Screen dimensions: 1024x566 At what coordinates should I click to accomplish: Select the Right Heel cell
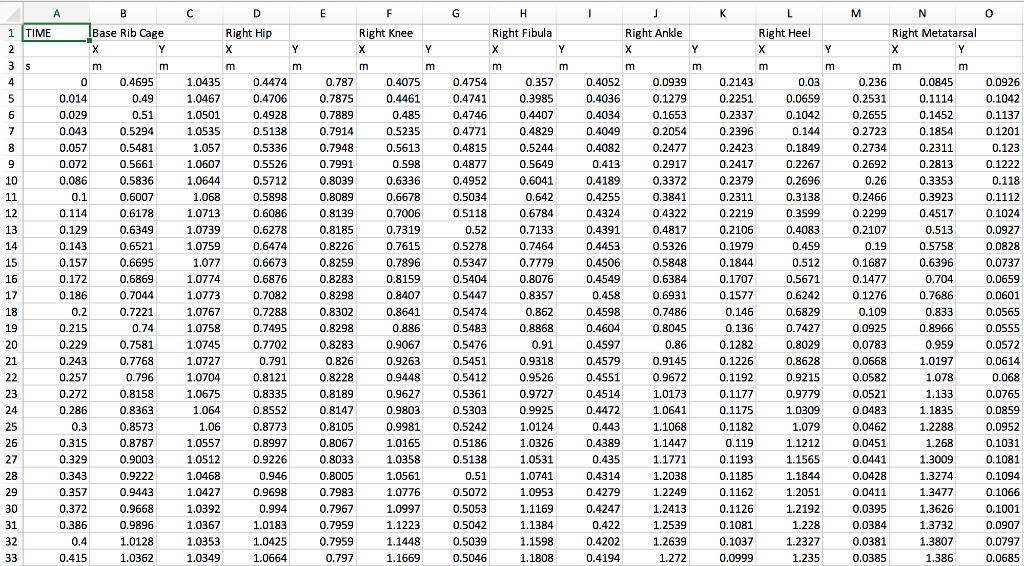pyautogui.click(x=789, y=32)
